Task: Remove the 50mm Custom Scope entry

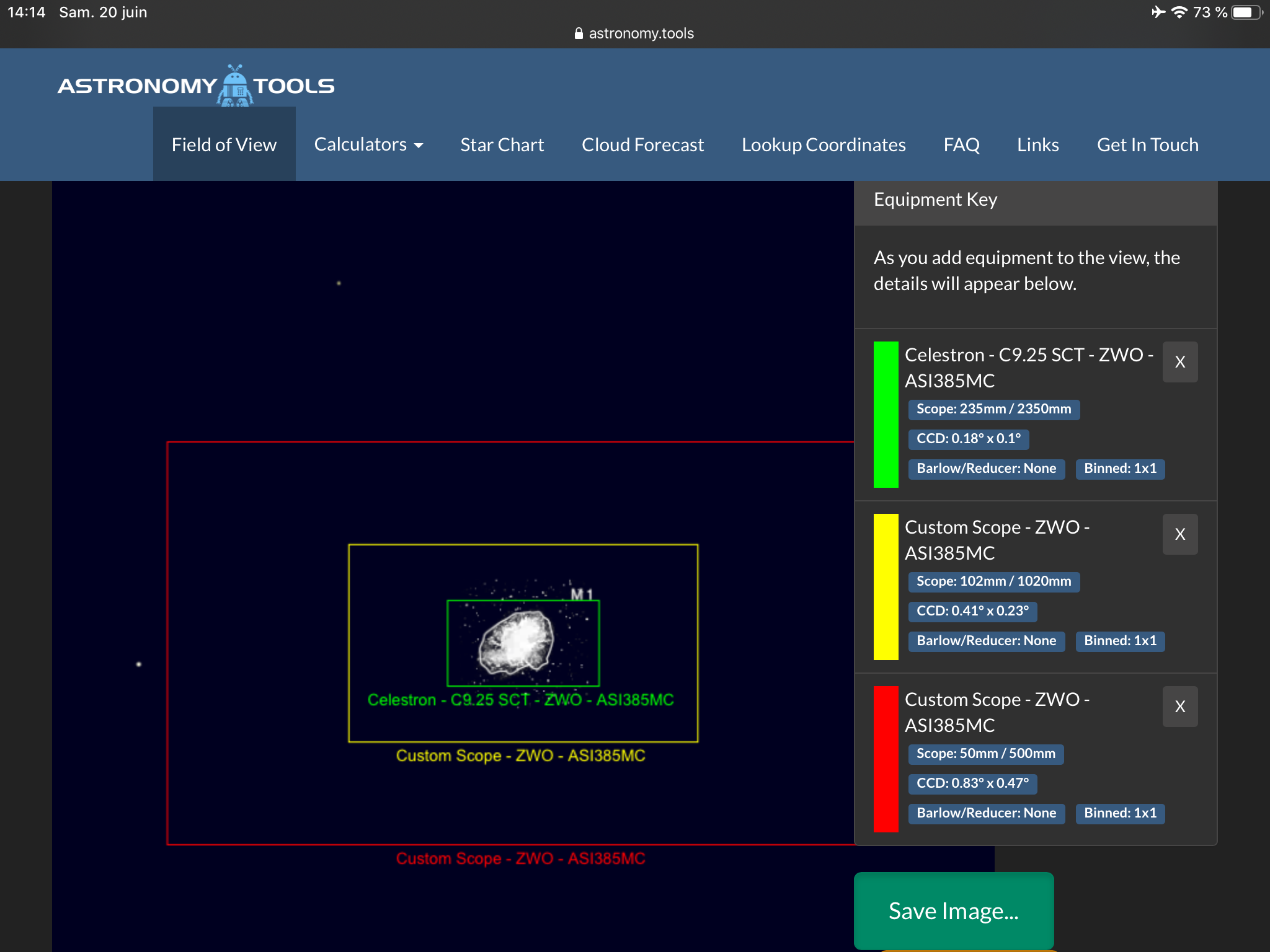Action: (1180, 707)
